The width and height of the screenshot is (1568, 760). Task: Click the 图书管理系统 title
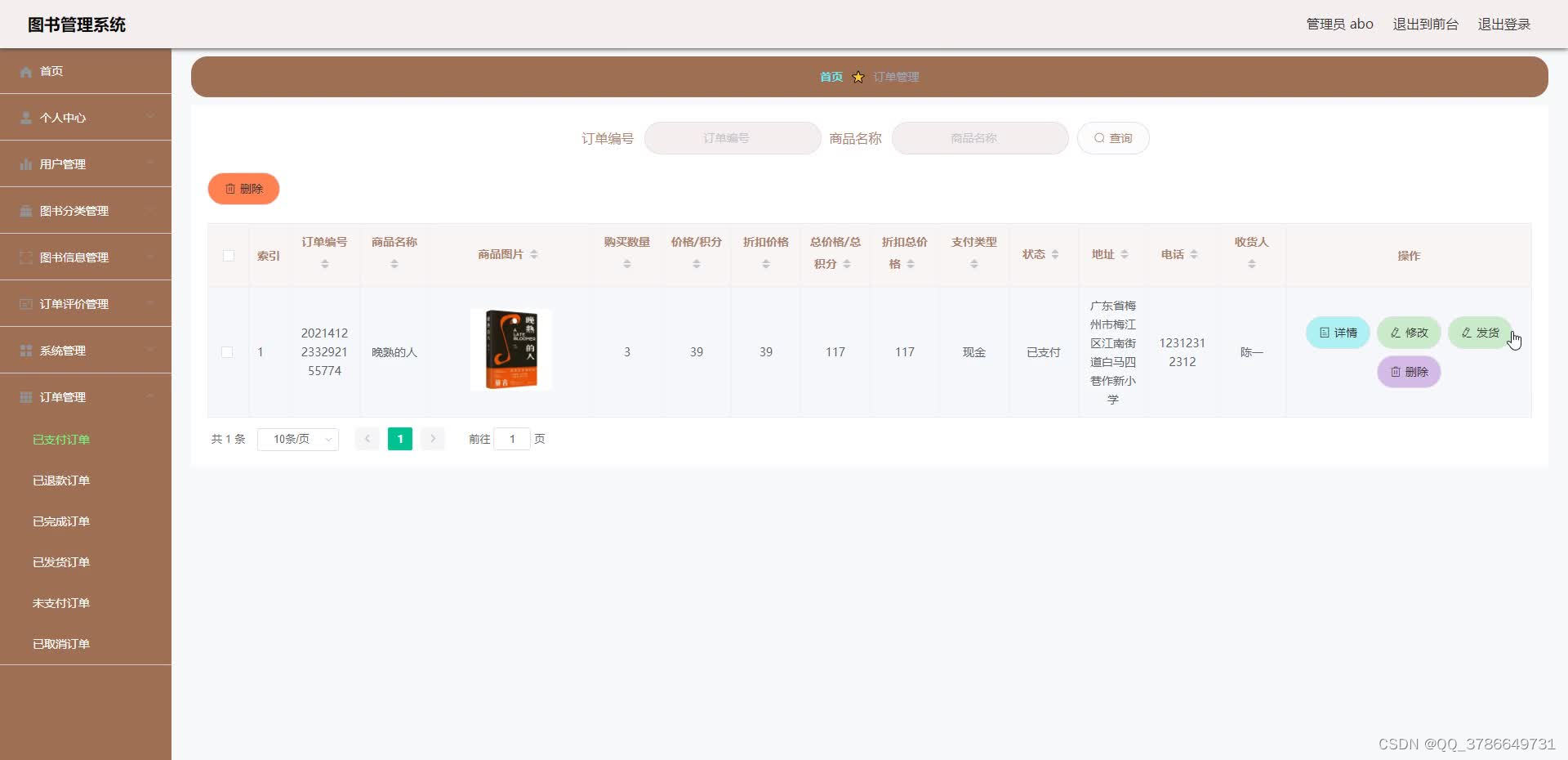click(77, 25)
